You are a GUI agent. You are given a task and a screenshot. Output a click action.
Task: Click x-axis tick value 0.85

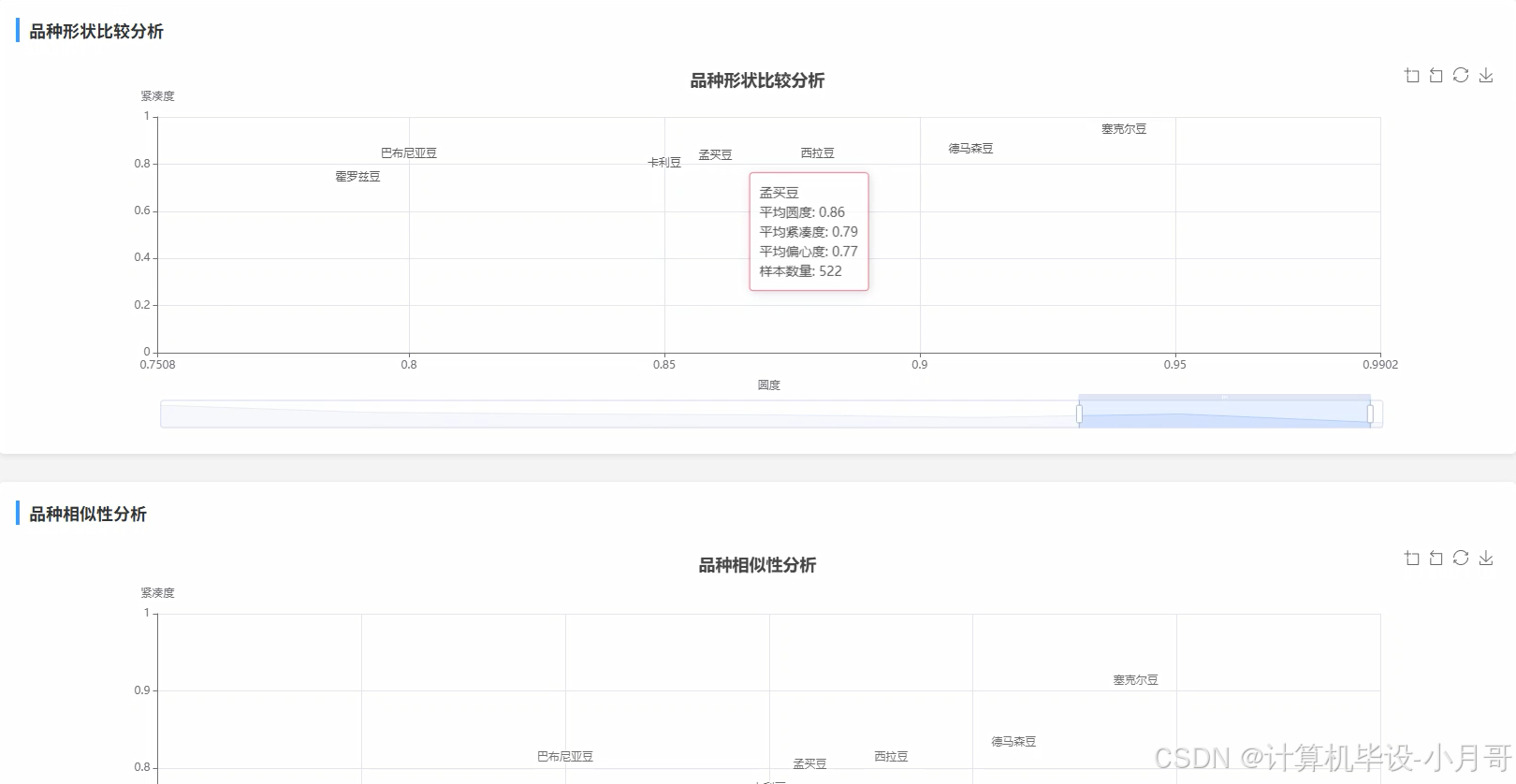pyautogui.click(x=664, y=365)
